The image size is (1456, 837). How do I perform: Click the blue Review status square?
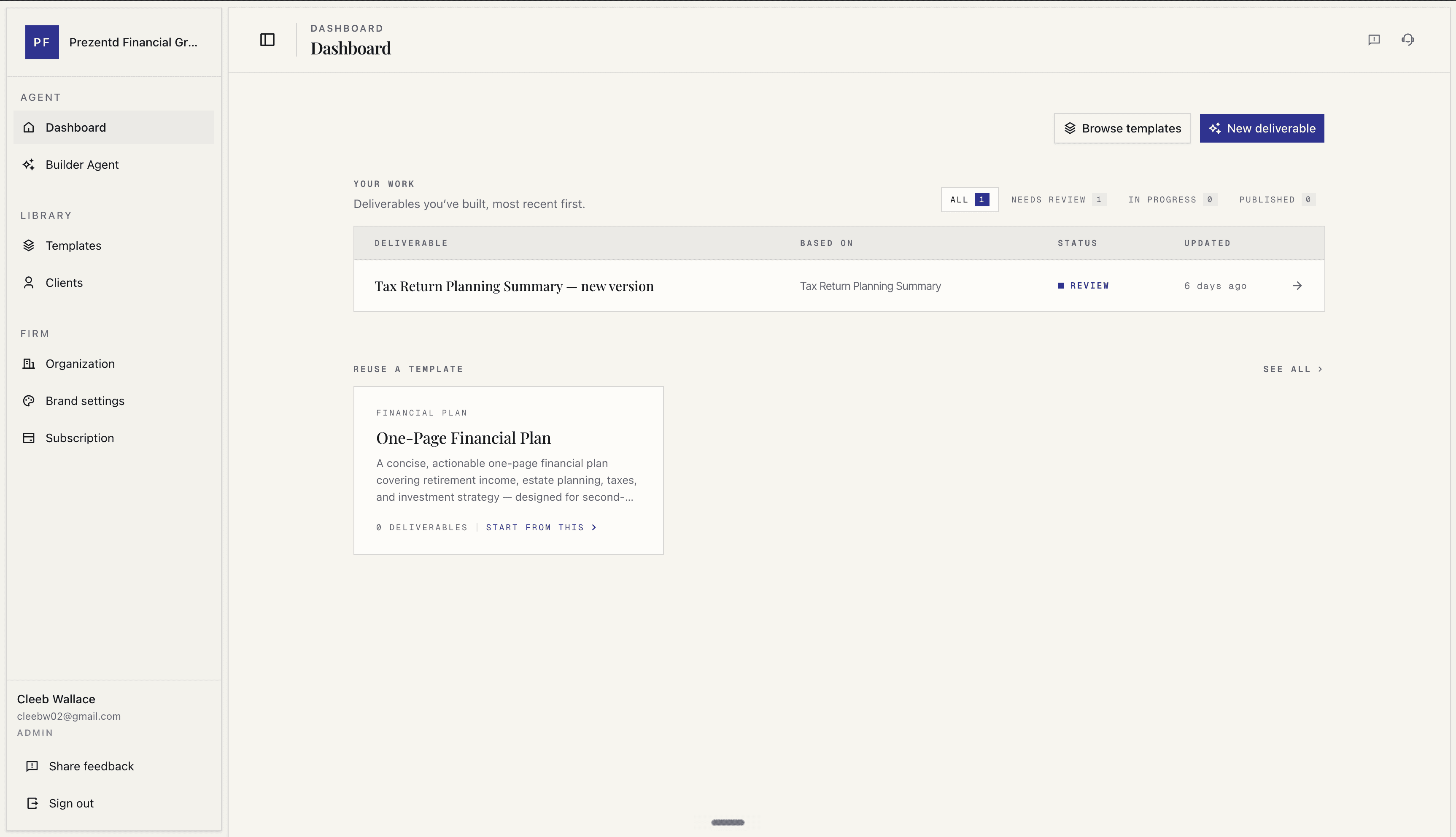click(x=1061, y=286)
